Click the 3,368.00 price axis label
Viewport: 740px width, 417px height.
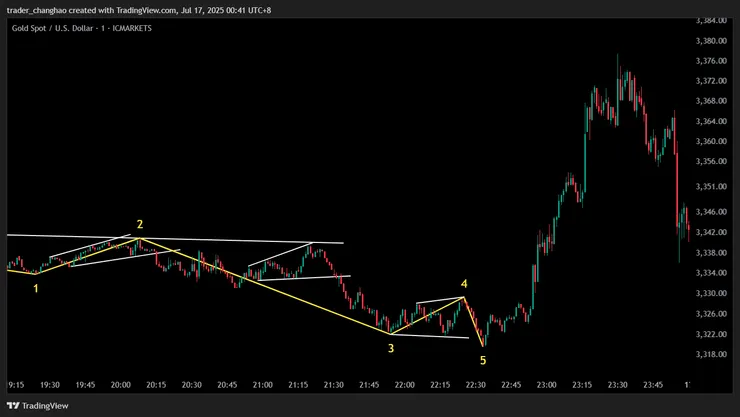[711, 101]
